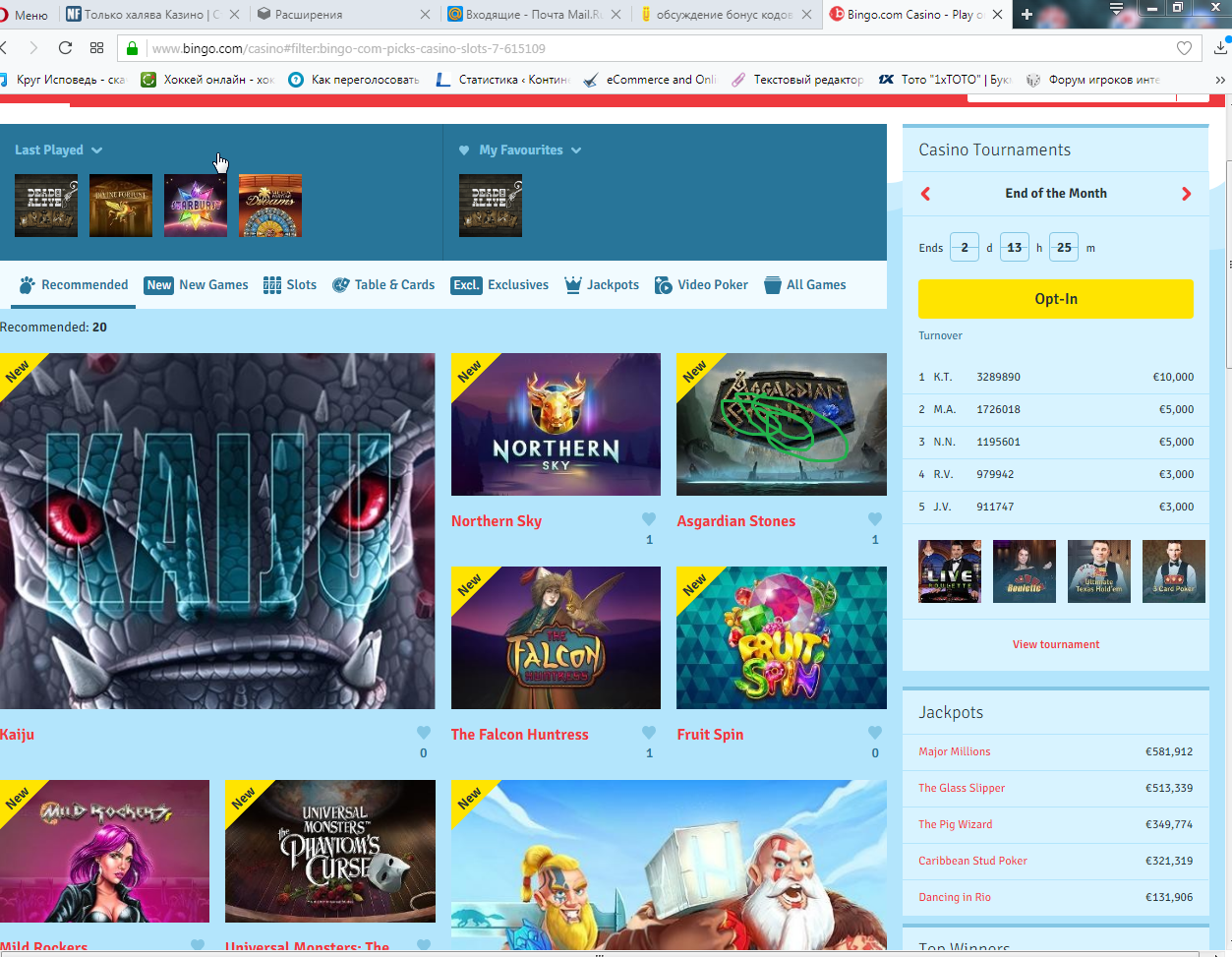This screenshot has width=1232, height=957.
Task: Click the Excl. badge before Exclusives
Action: click(x=466, y=285)
